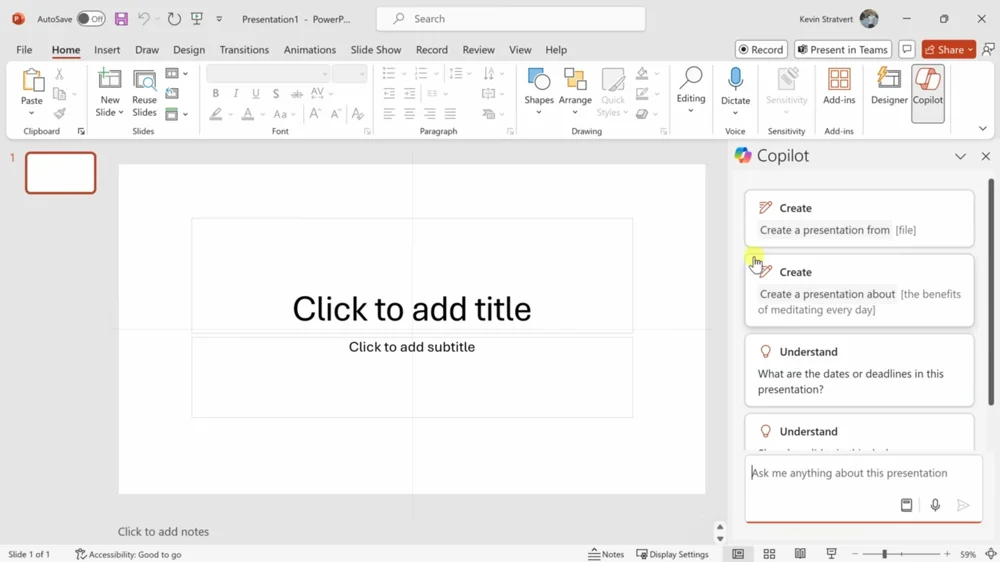Click the Copilot ask-me-anything input field
1000x562 pixels.
point(850,473)
